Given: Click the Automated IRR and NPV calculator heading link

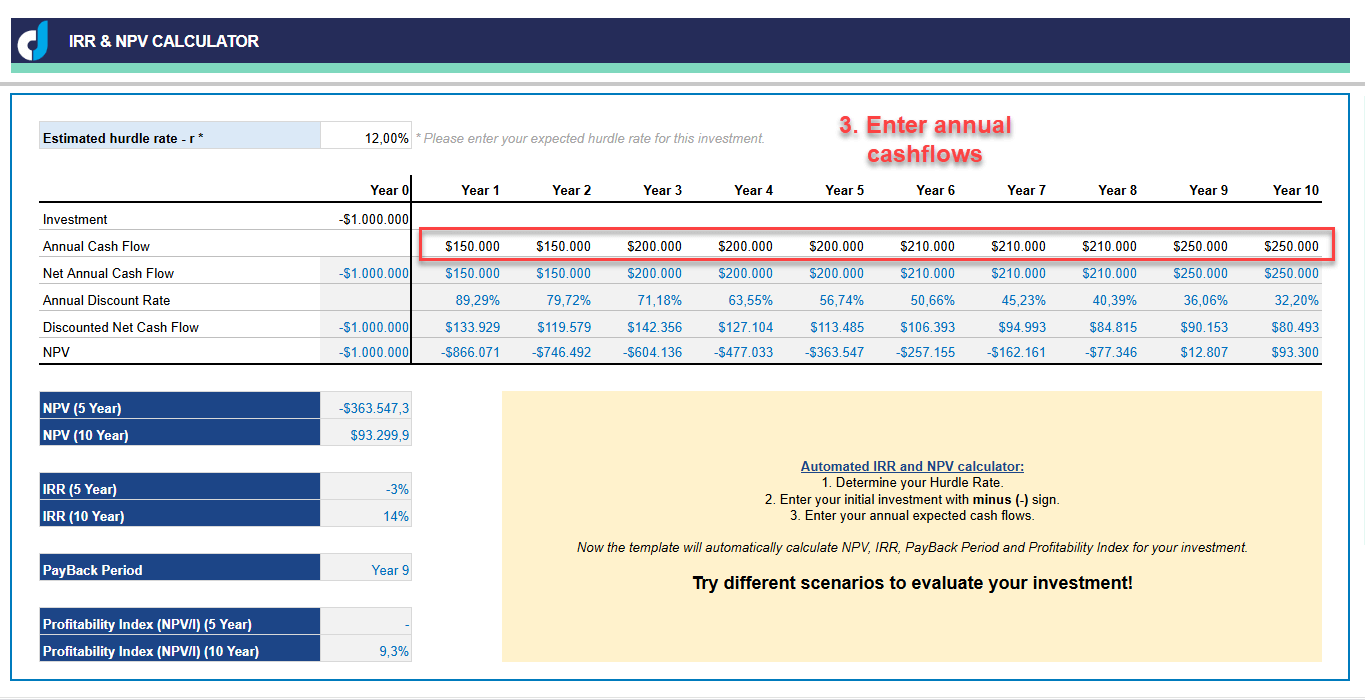Looking at the screenshot, I should (911, 466).
